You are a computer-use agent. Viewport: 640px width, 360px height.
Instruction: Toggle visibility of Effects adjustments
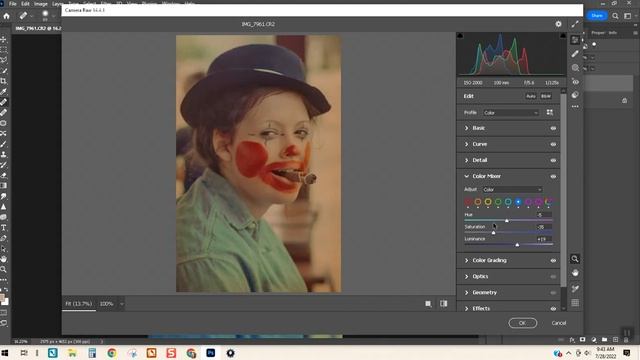553,309
